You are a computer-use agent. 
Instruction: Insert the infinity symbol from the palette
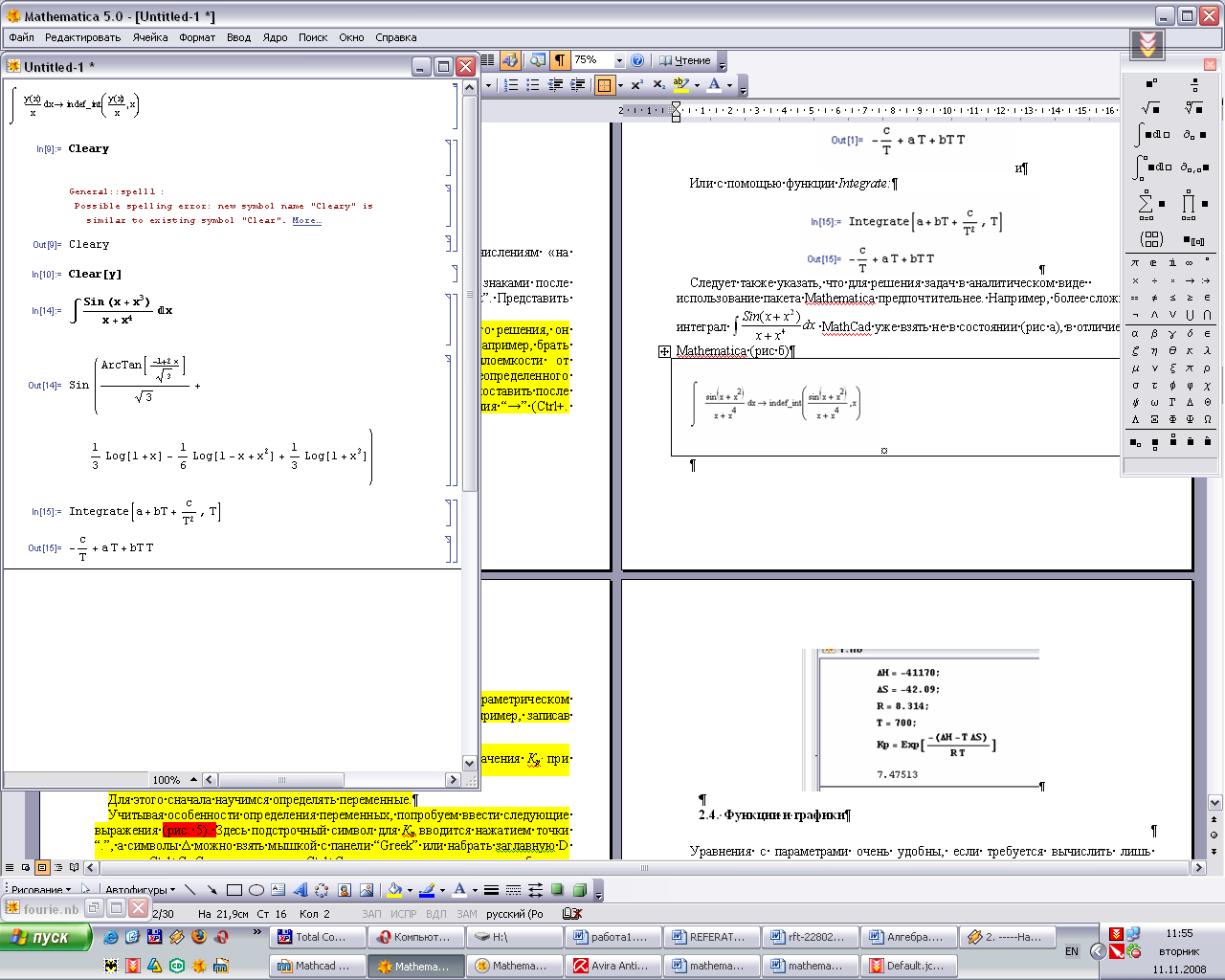[1190, 262]
